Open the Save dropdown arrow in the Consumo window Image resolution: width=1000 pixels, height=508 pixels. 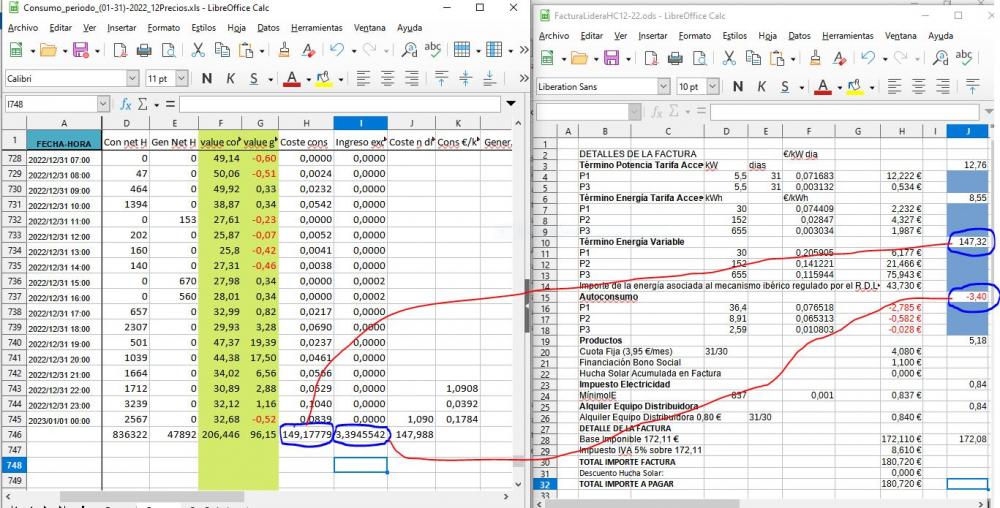pyautogui.click(x=97, y=50)
